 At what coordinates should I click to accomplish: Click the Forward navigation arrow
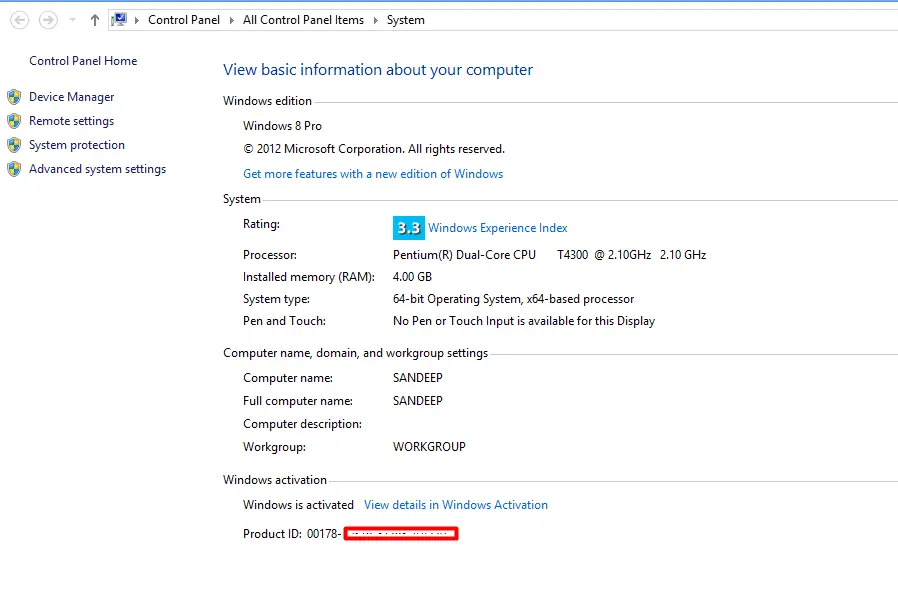point(48,20)
